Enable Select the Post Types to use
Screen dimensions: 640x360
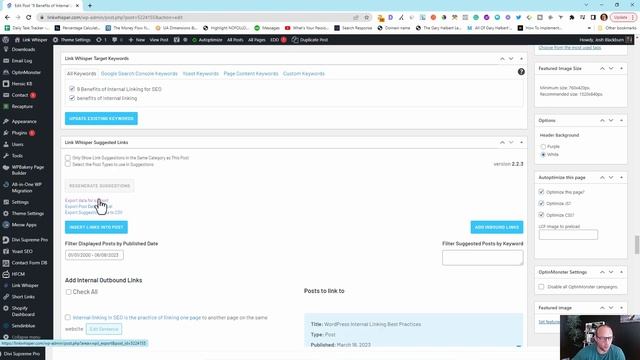tap(68, 164)
